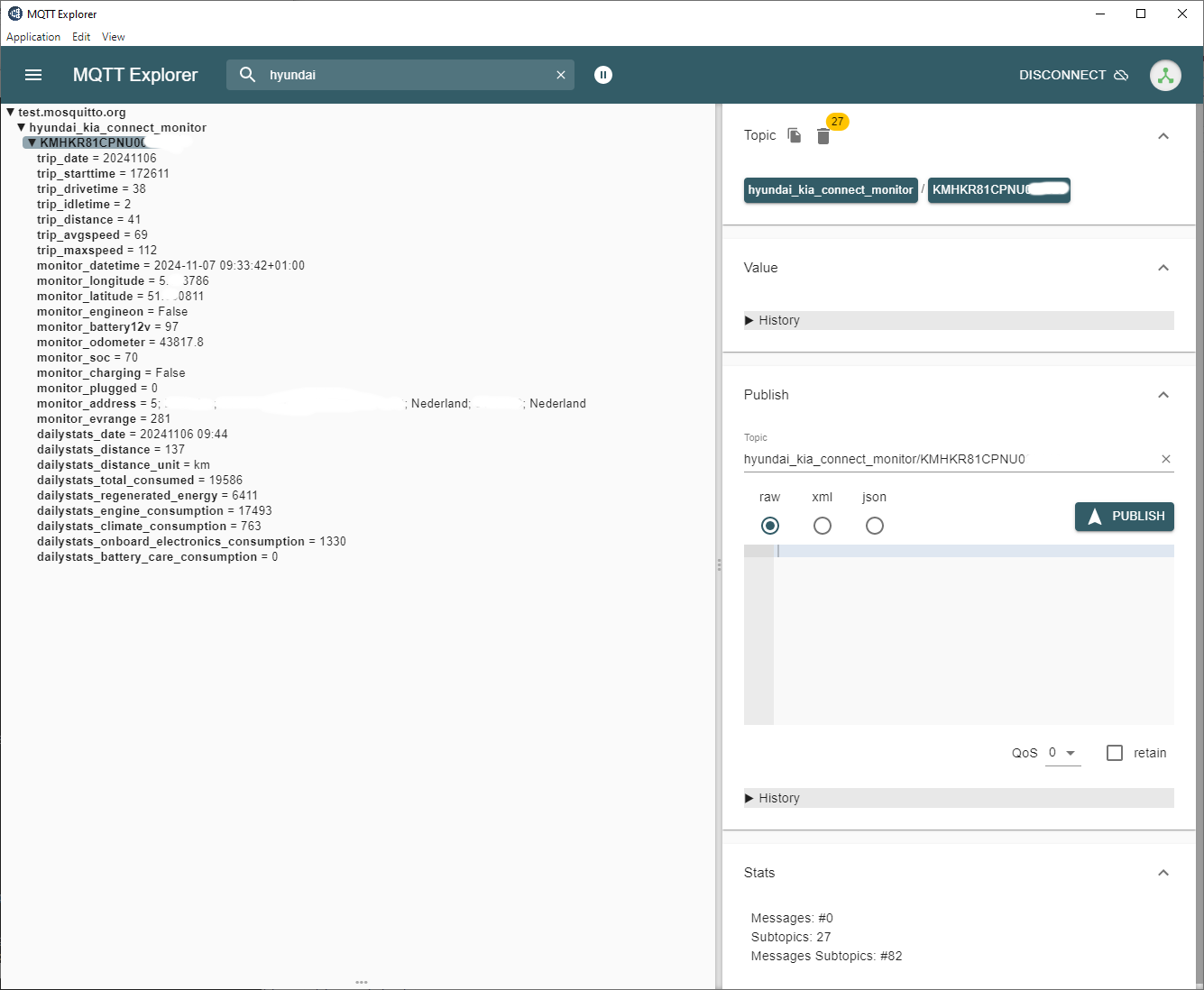Click the publish topic input field

pos(949,459)
